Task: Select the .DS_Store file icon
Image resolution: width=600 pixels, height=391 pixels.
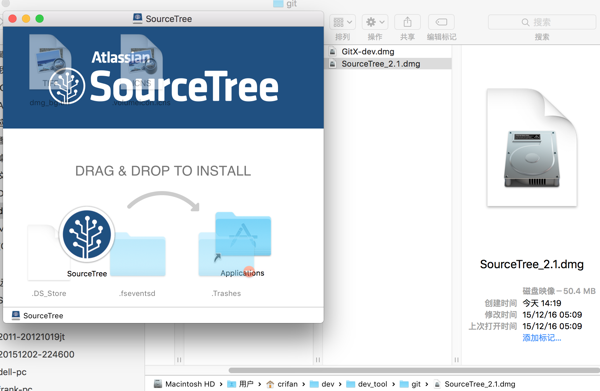Action: [48, 253]
